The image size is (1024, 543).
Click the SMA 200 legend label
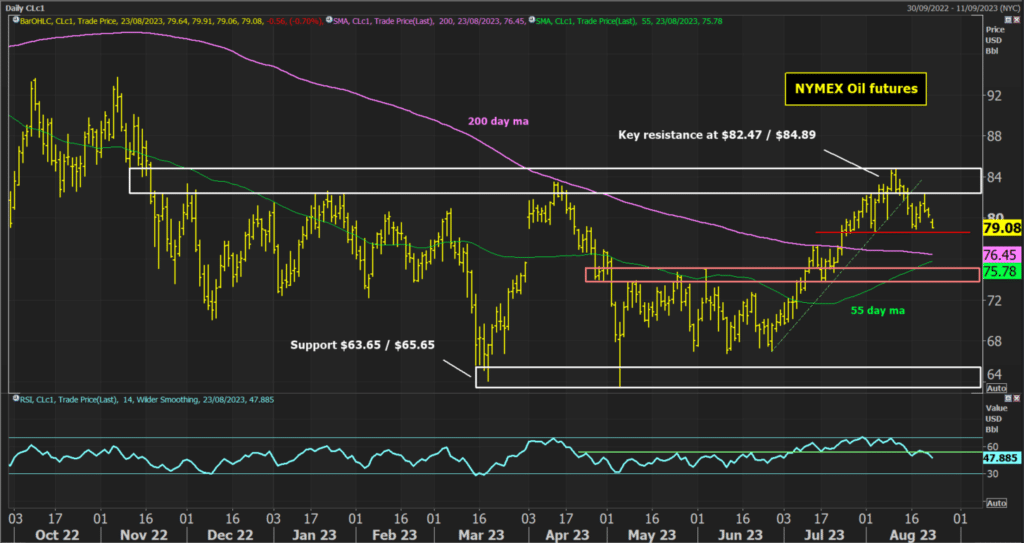(x=430, y=21)
